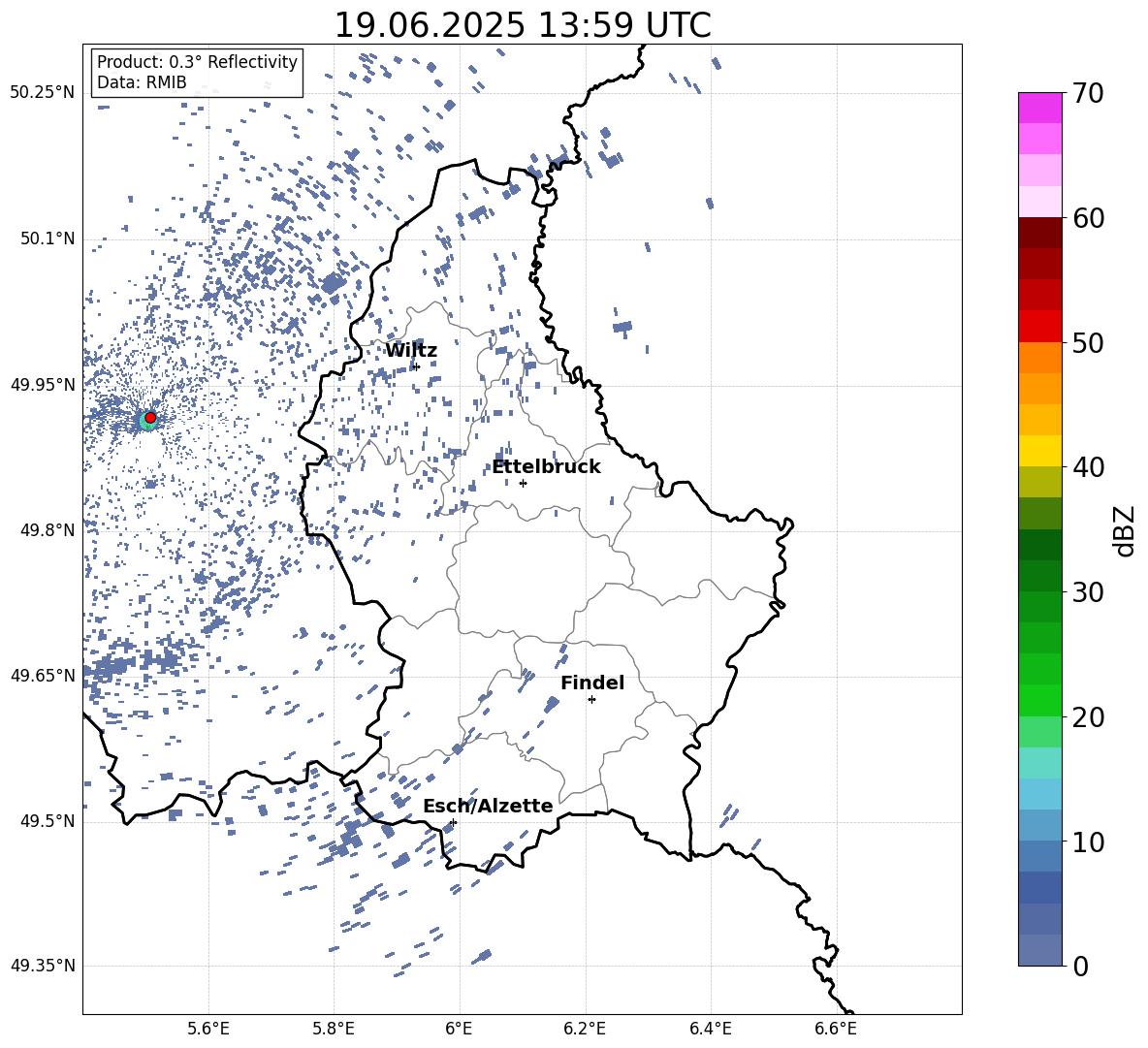
Task: Click the yellow colorbar segment near 40
Action: [1039, 451]
